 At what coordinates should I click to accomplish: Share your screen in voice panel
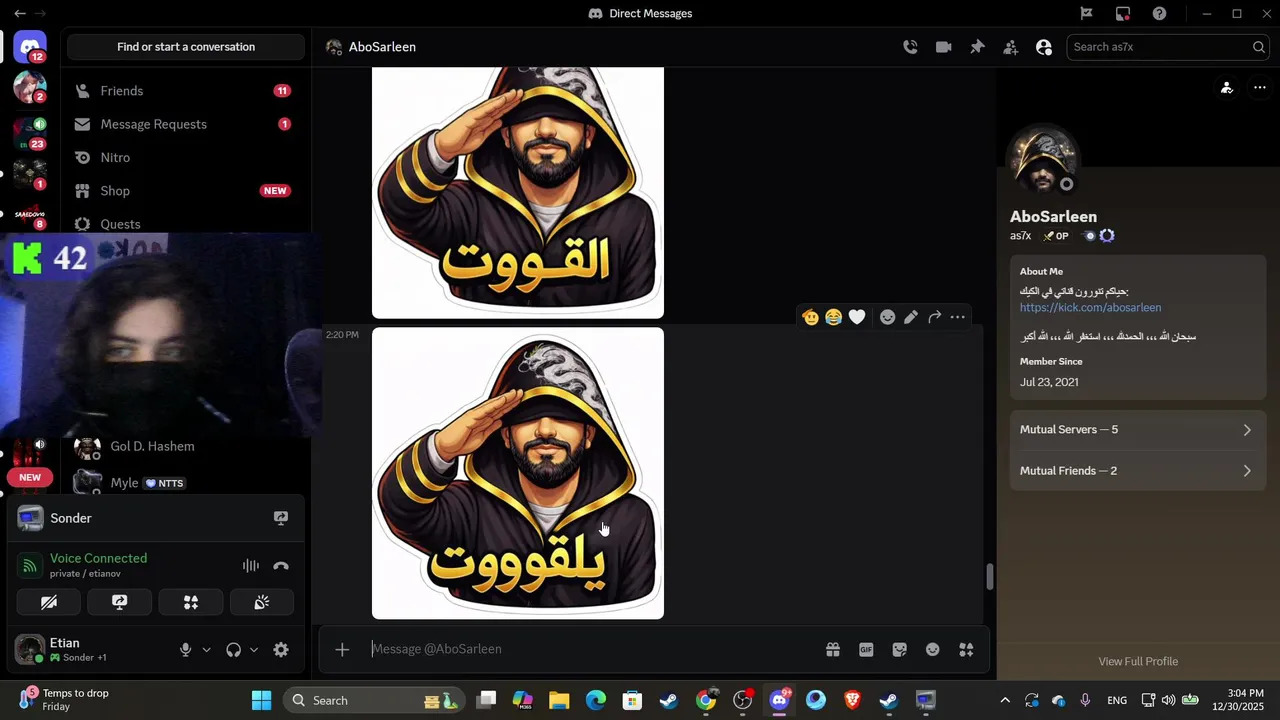[120, 602]
